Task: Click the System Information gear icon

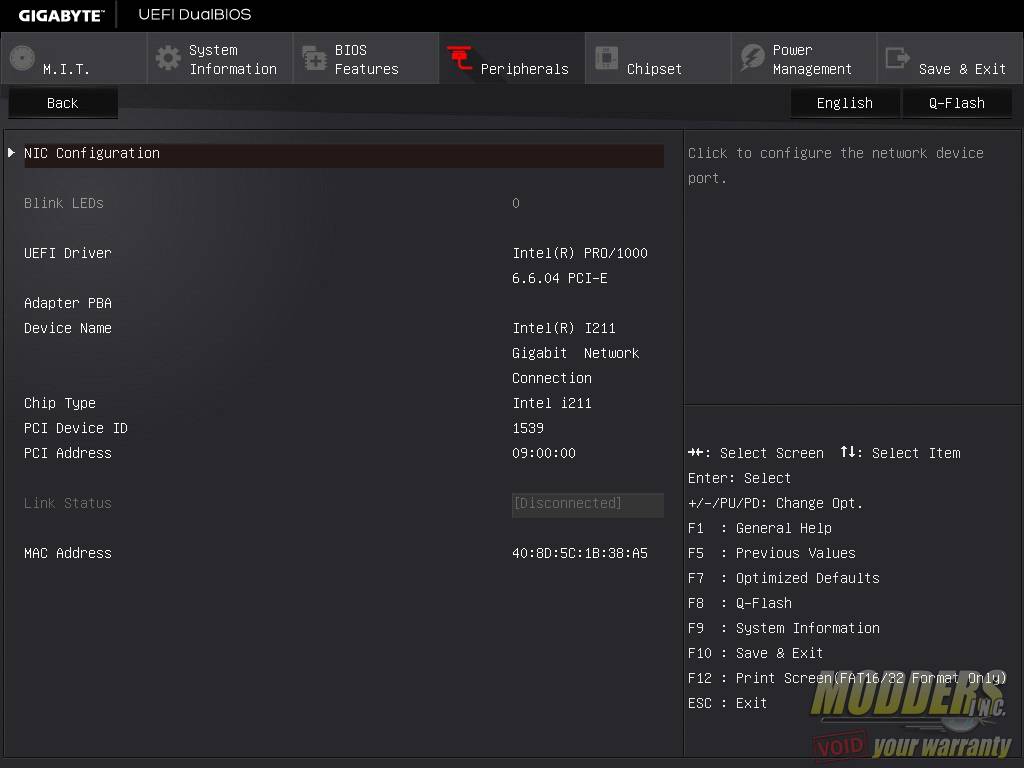Action: [x=168, y=58]
